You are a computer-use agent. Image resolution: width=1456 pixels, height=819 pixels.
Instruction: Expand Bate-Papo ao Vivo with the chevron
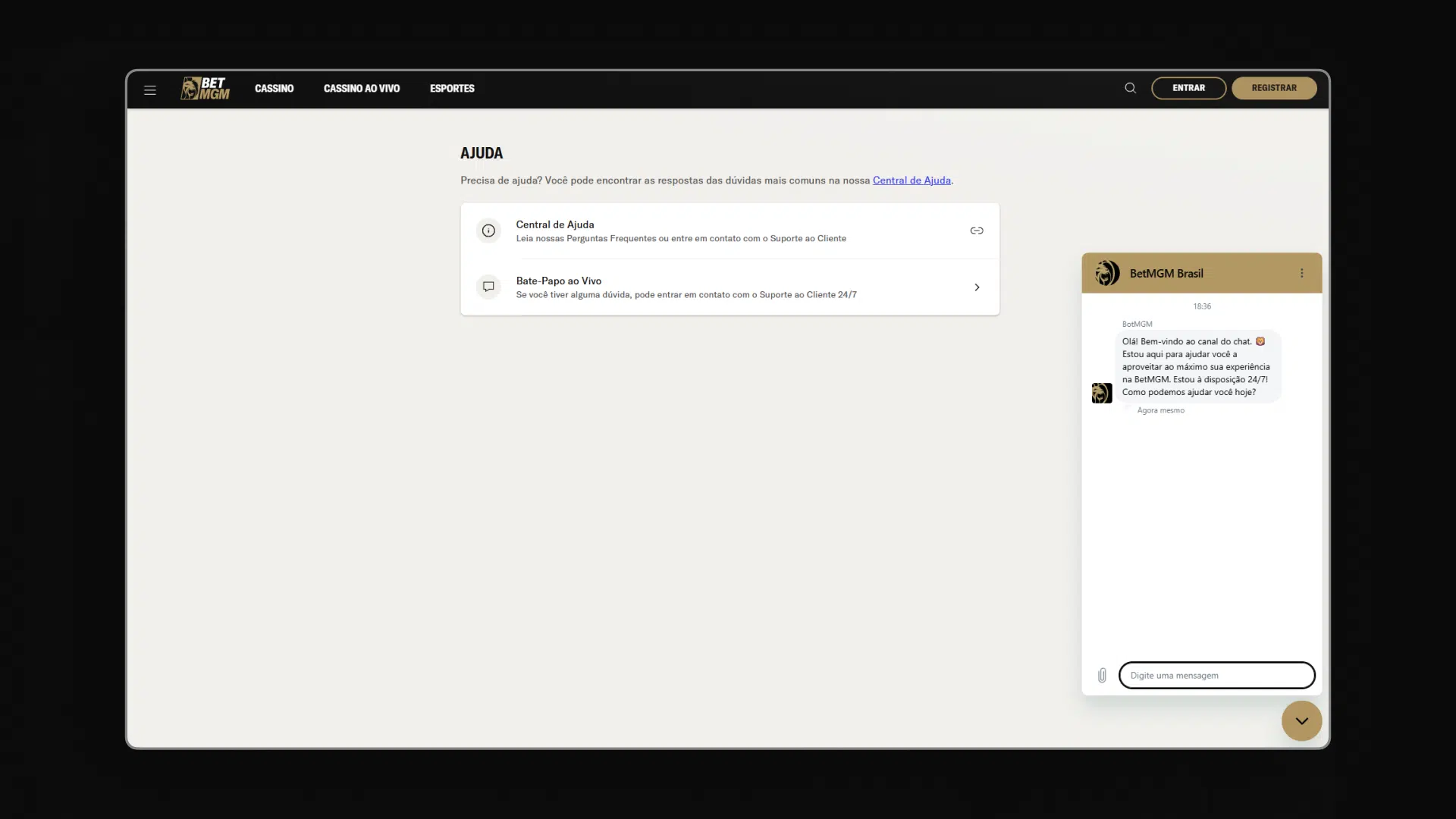coord(977,287)
